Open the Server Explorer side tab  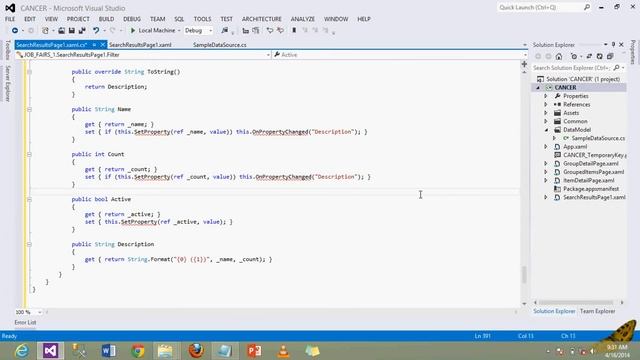point(7,83)
